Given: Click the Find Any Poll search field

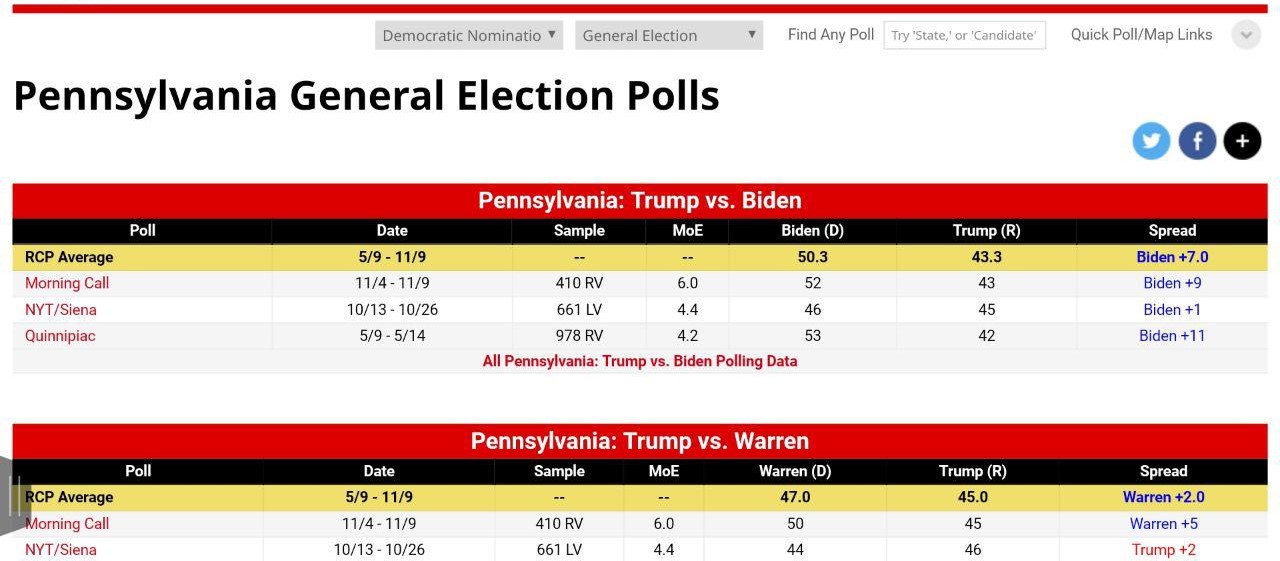Looking at the screenshot, I should (964, 35).
